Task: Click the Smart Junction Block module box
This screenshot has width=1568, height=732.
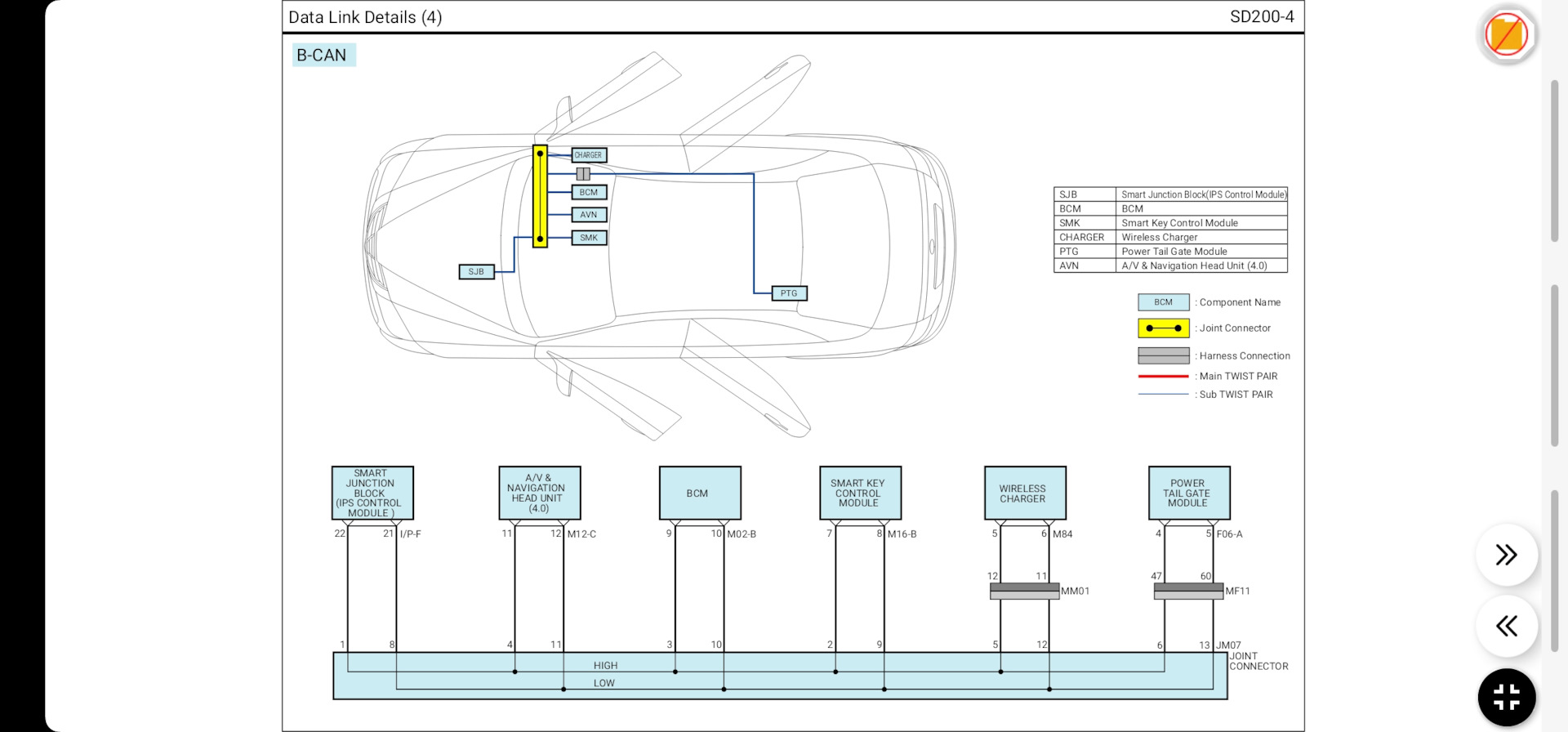Action: tap(372, 493)
